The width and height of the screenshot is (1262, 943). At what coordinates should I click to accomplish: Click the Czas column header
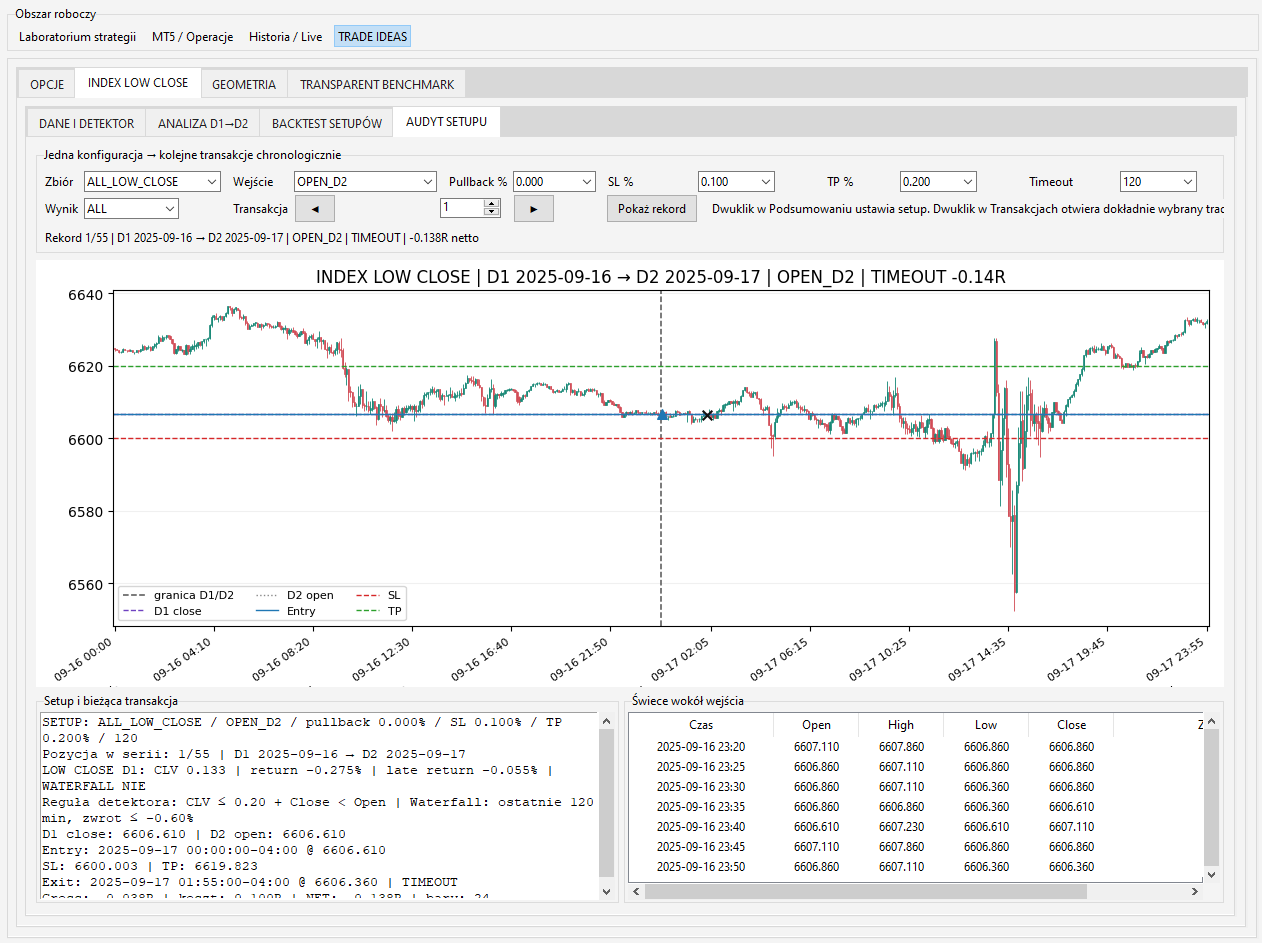click(x=701, y=725)
